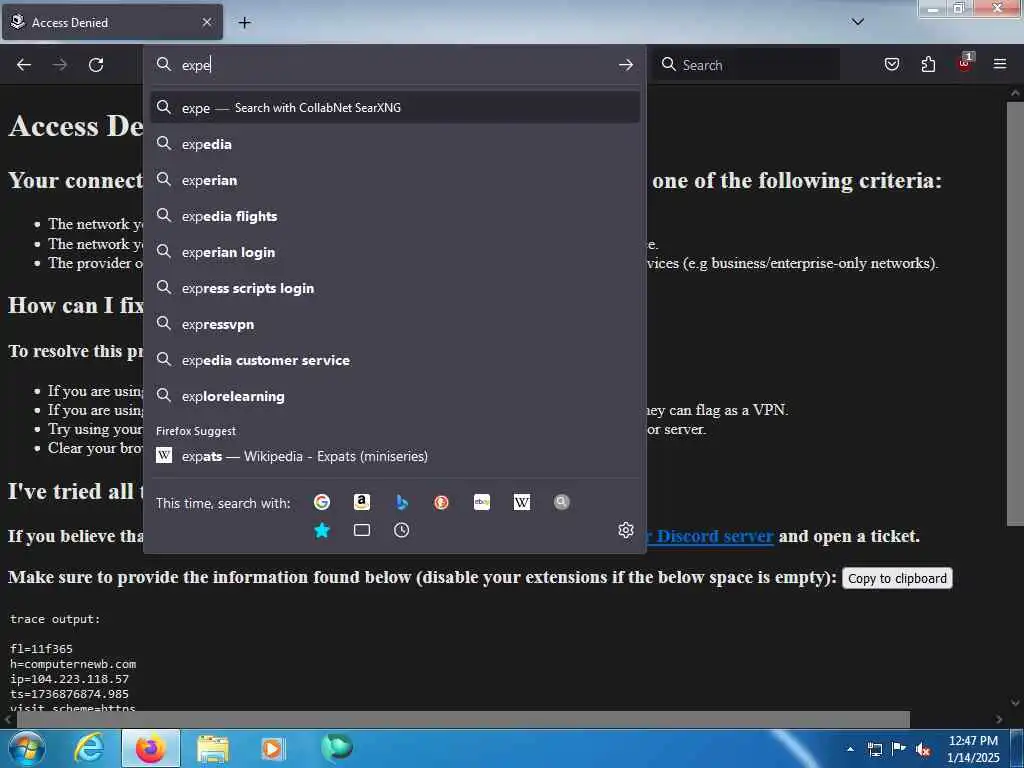Click the Action Center flag tray icon
1024x768 pixels.
click(x=899, y=749)
